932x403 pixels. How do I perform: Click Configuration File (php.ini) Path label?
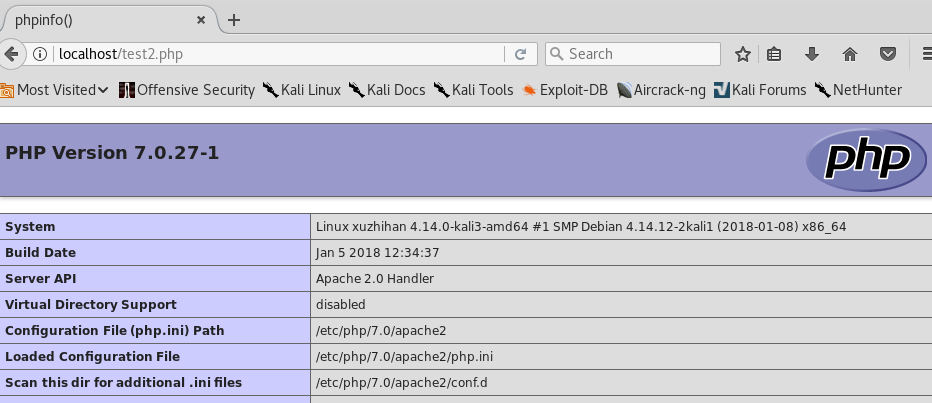(115, 330)
